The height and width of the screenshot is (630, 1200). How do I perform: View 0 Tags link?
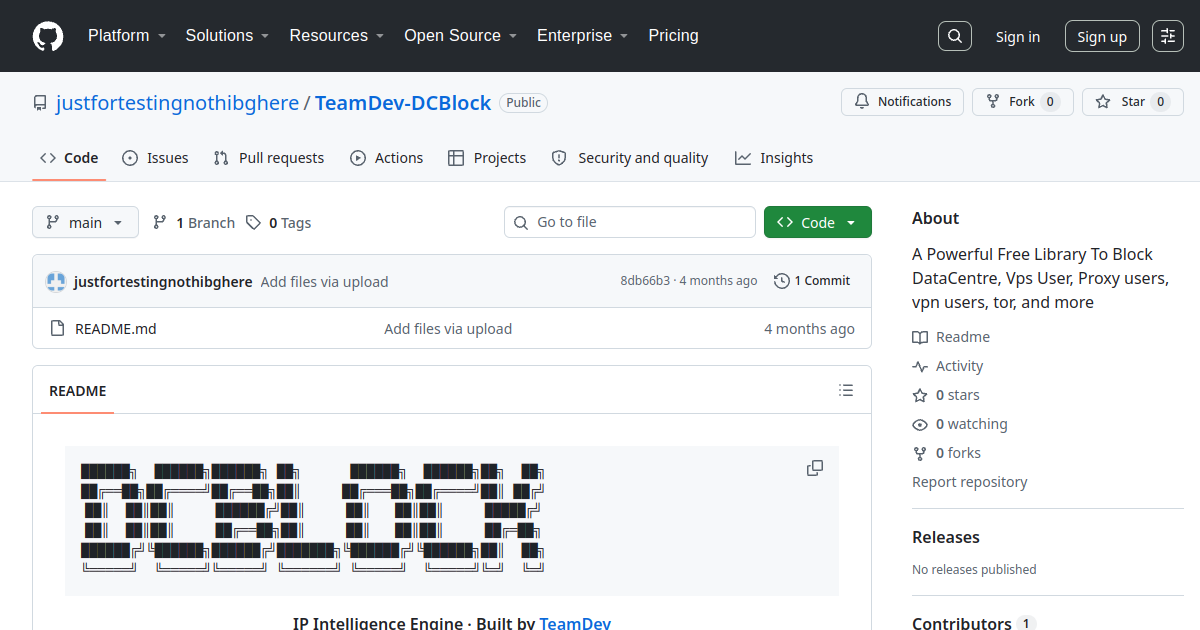point(279,223)
